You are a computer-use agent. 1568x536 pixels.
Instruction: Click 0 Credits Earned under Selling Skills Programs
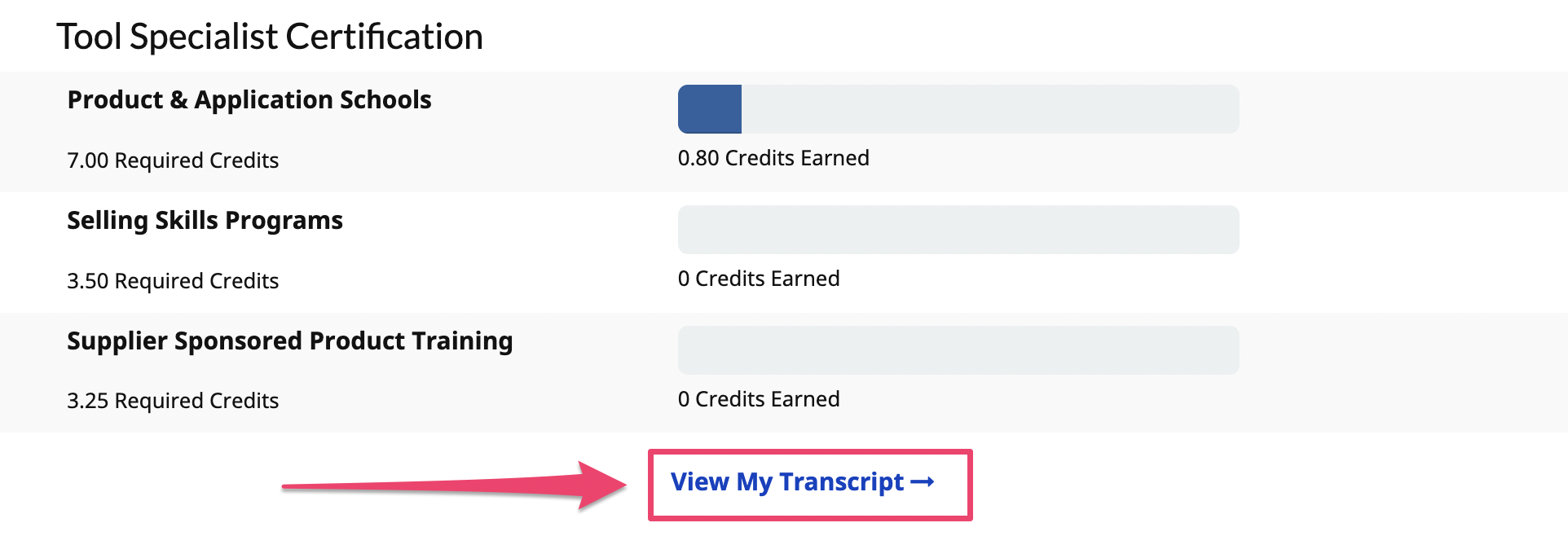758,279
